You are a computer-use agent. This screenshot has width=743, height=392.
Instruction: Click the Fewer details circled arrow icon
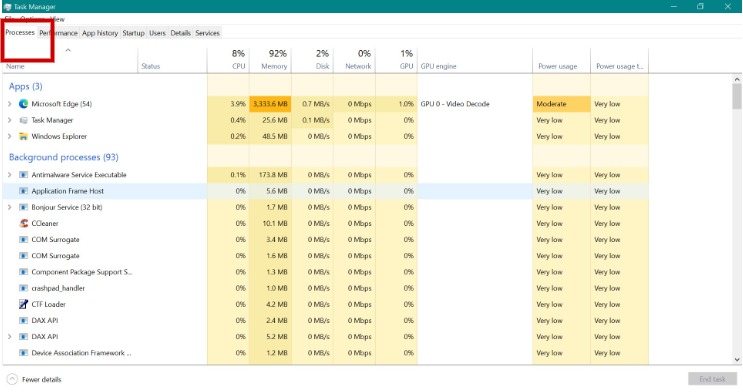pos(12,379)
